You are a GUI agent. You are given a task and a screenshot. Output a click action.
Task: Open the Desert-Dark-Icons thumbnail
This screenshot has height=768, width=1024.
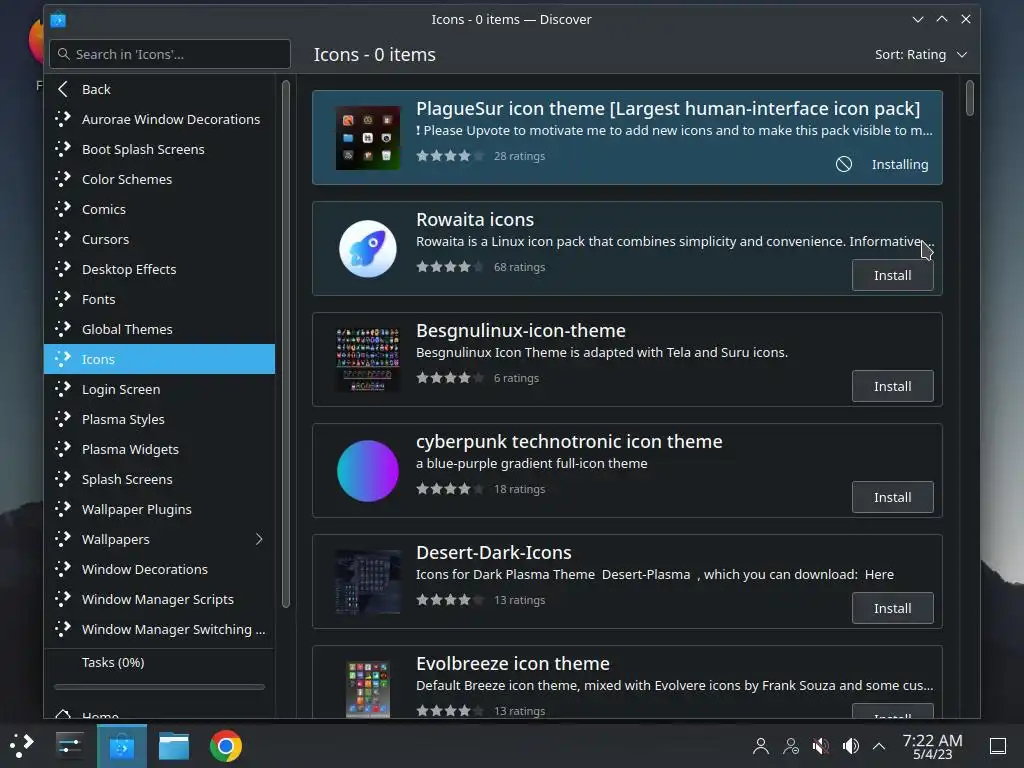[x=368, y=582]
